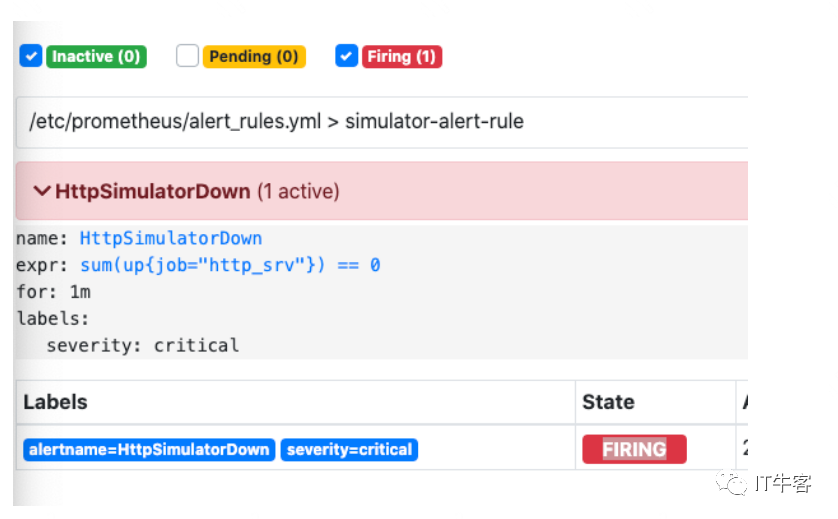Image resolution: width=838 pixels, height=519 pixels.
Task: Click the HttpSimulatorDown (1 active) header
Action: tap(382, 191)
